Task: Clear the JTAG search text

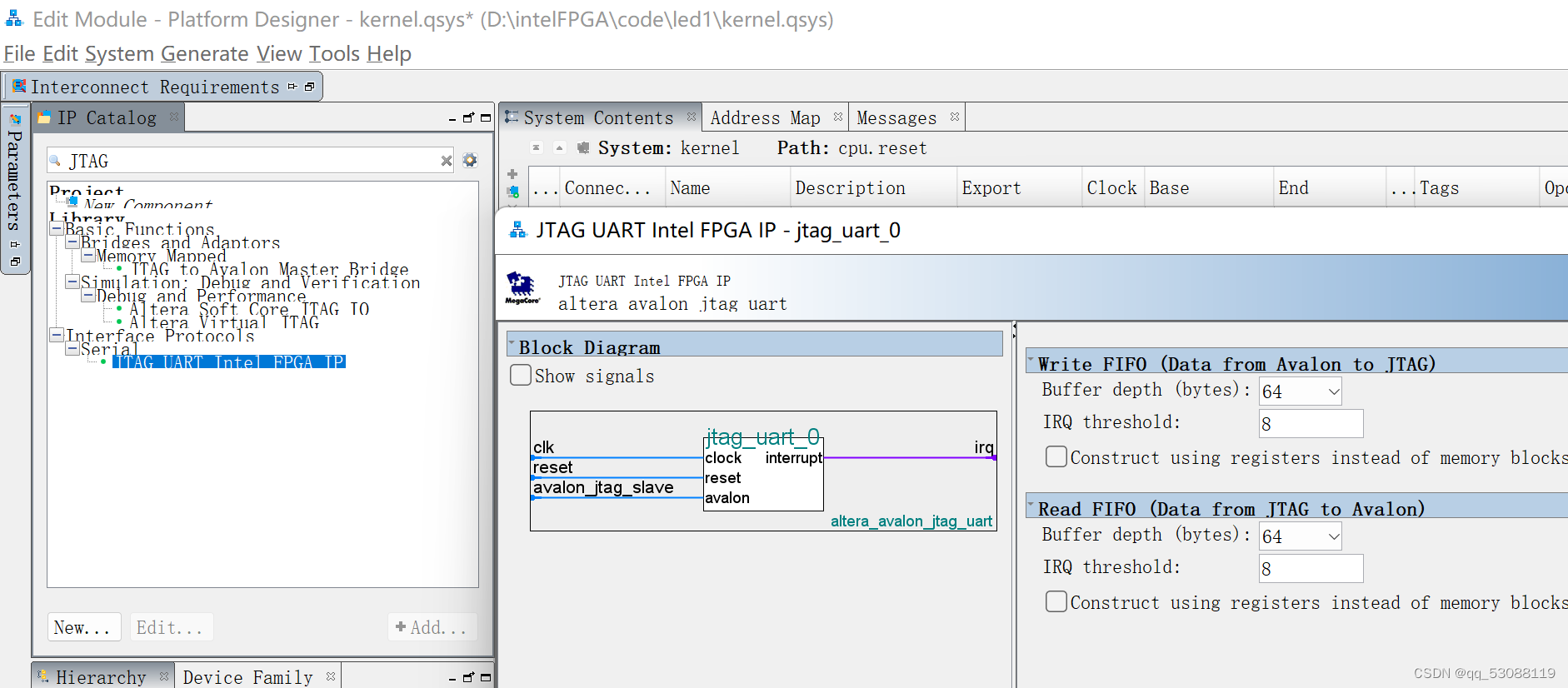Action: (x=447, y=161)
